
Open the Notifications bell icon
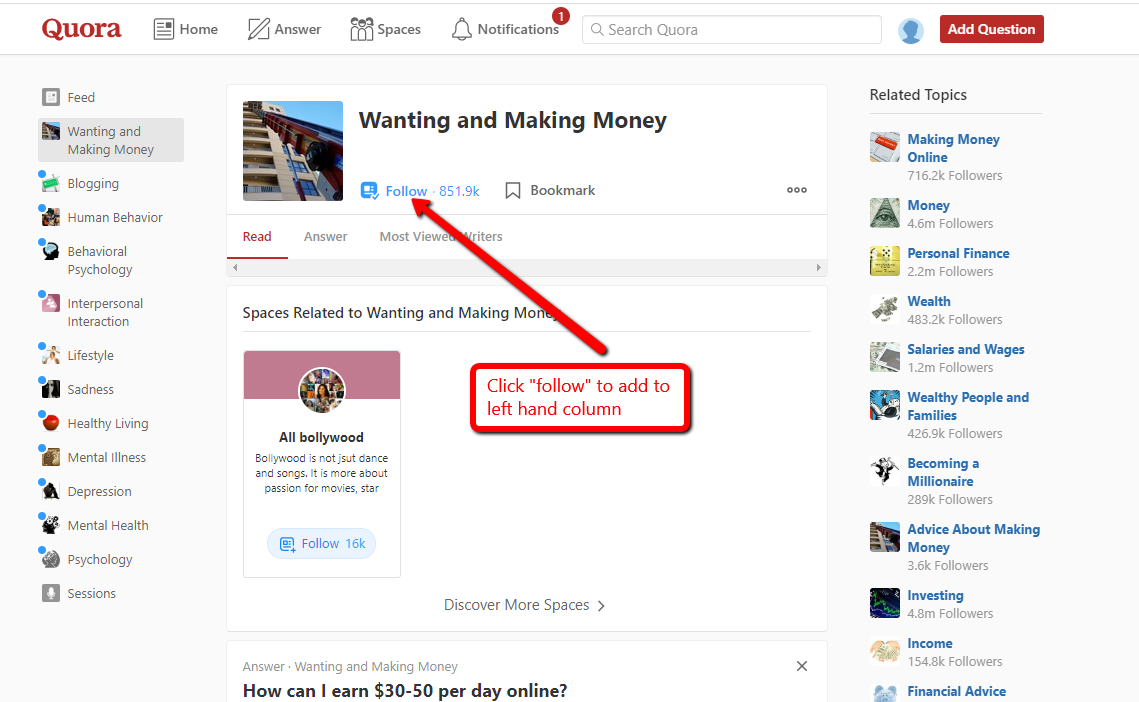(x=461, y=29)
